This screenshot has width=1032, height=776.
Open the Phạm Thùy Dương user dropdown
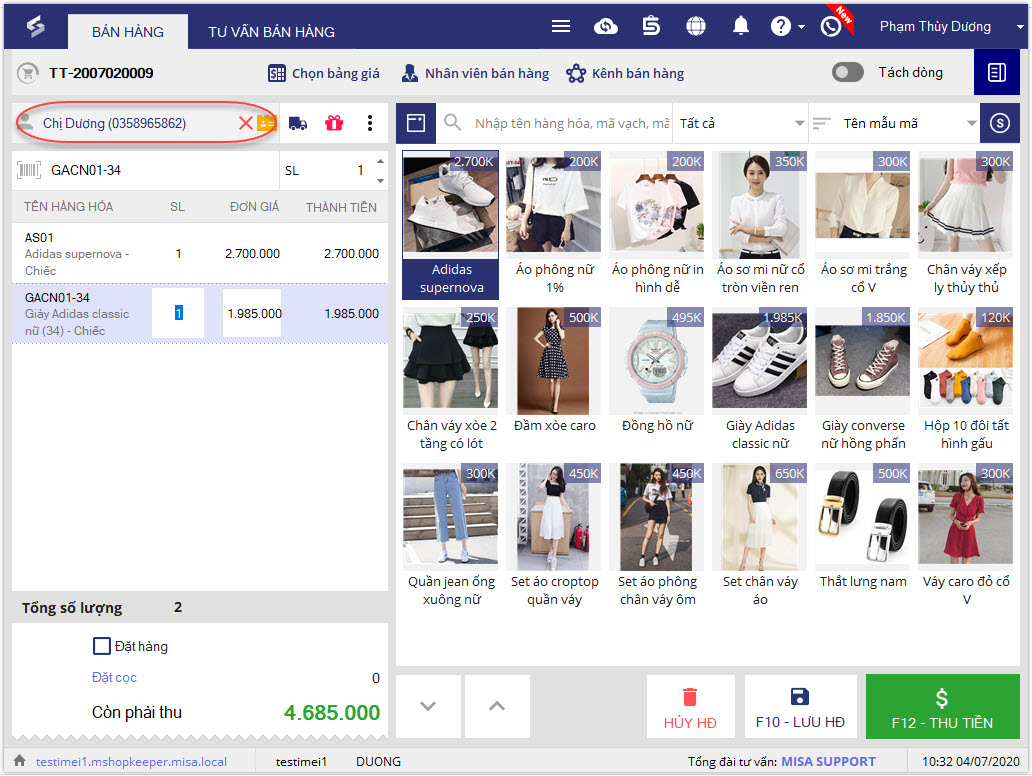(1019, 27)
